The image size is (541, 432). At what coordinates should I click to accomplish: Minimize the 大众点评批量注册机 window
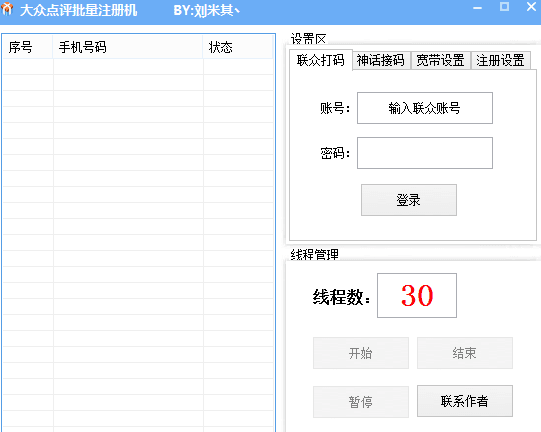(477, 8)
